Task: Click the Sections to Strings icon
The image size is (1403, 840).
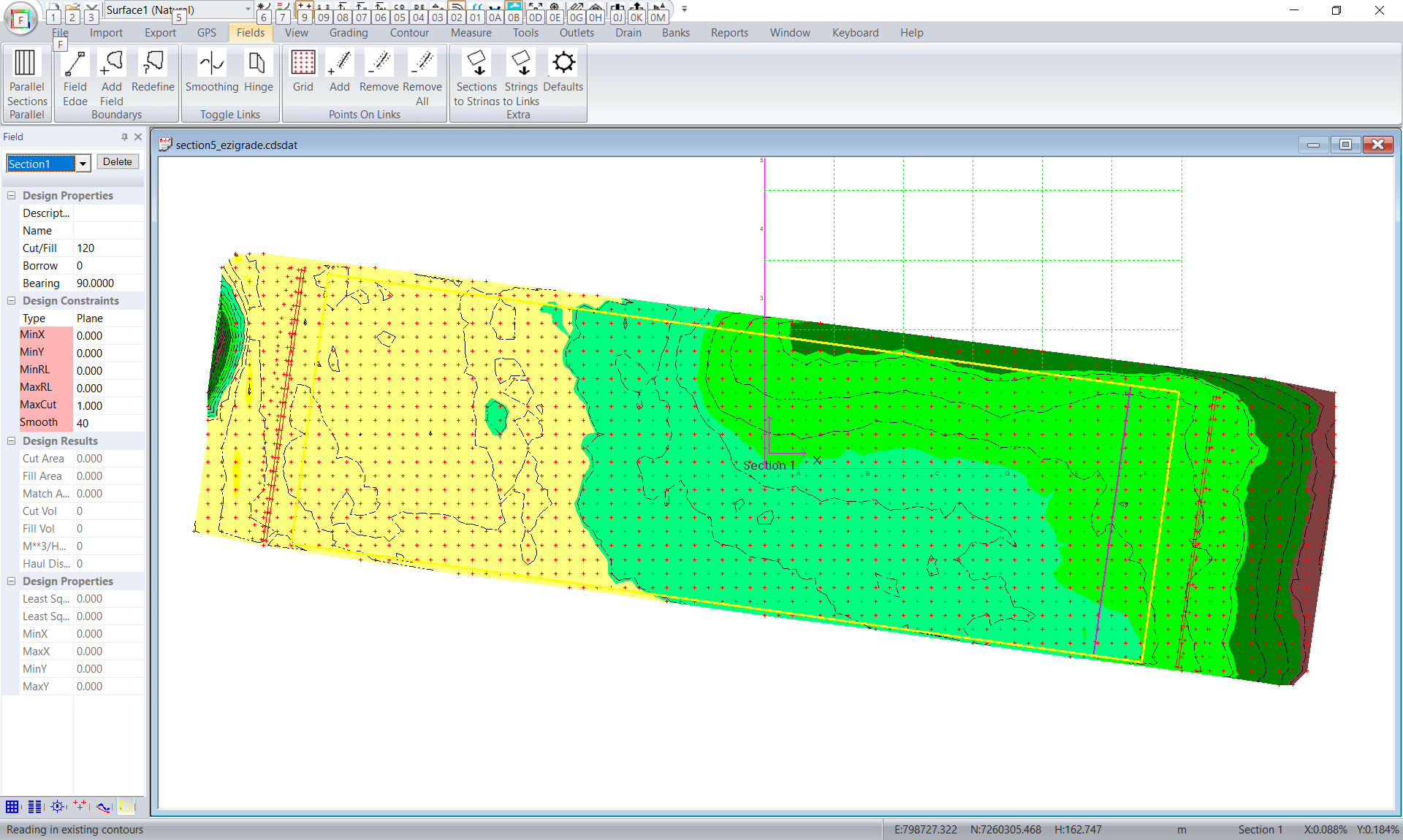Action: 476,64
